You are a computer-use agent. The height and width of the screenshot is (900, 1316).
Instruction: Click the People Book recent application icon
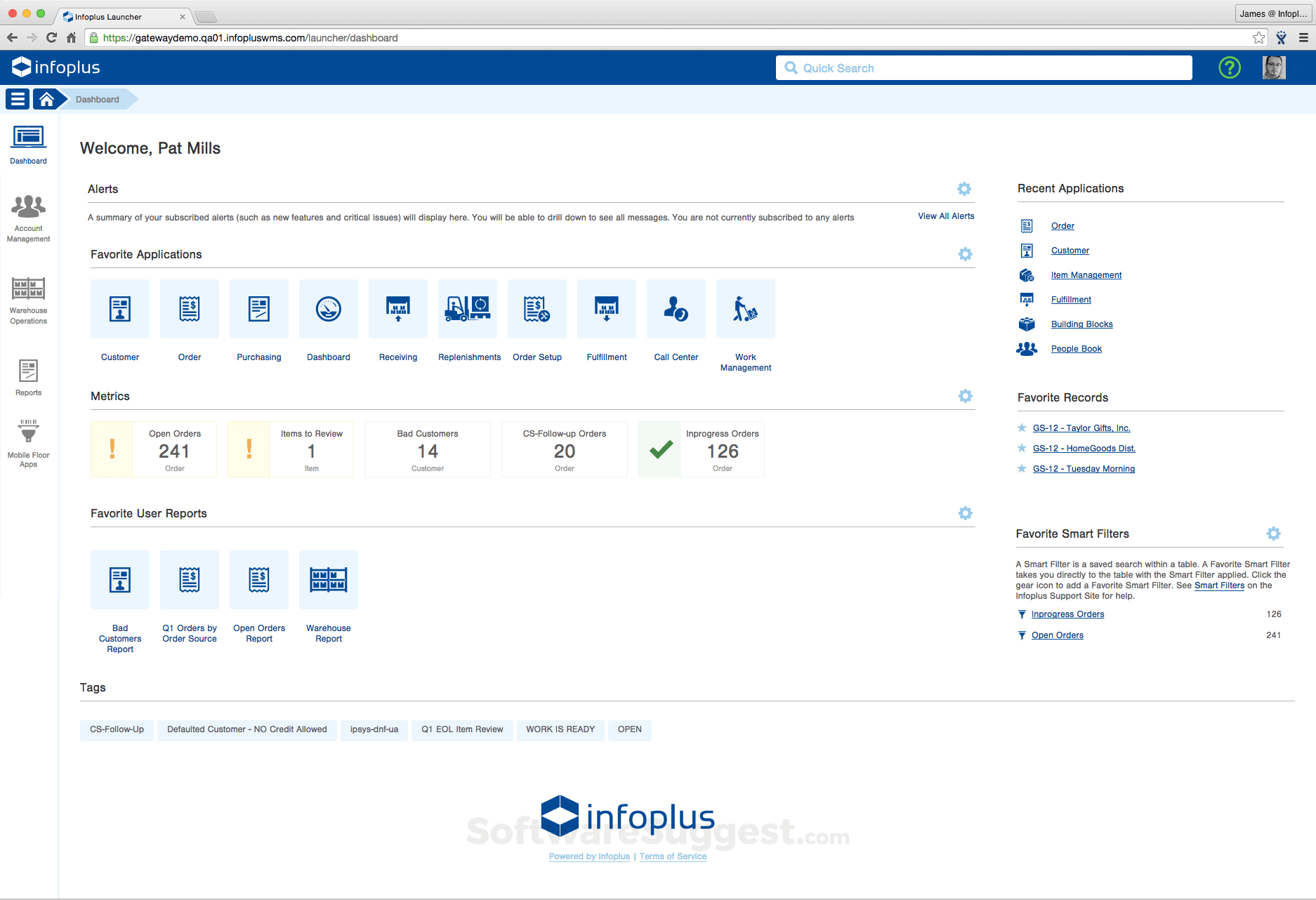pos(1027,348)
